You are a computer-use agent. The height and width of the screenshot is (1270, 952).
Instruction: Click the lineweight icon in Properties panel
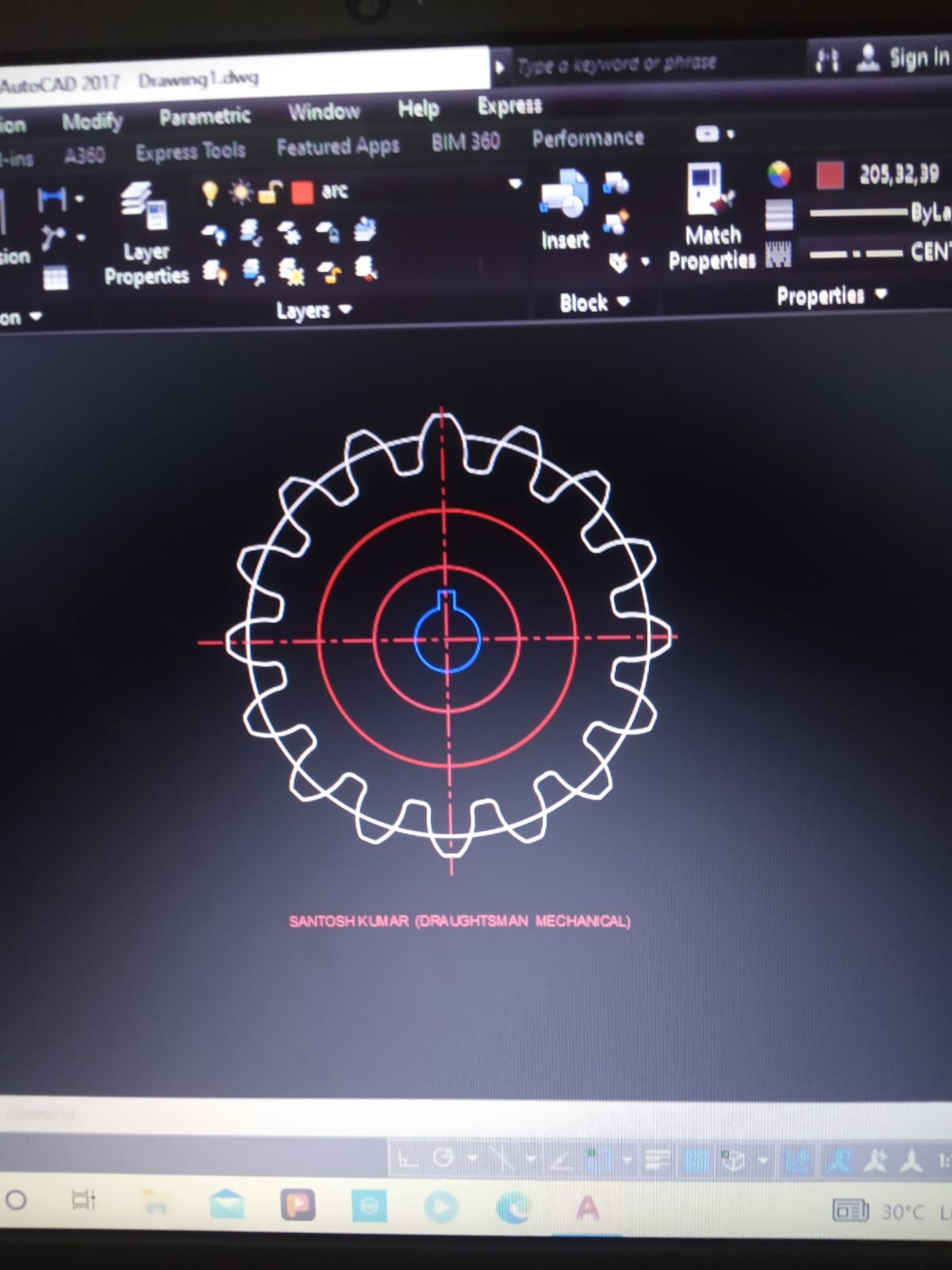coord(778,214)
